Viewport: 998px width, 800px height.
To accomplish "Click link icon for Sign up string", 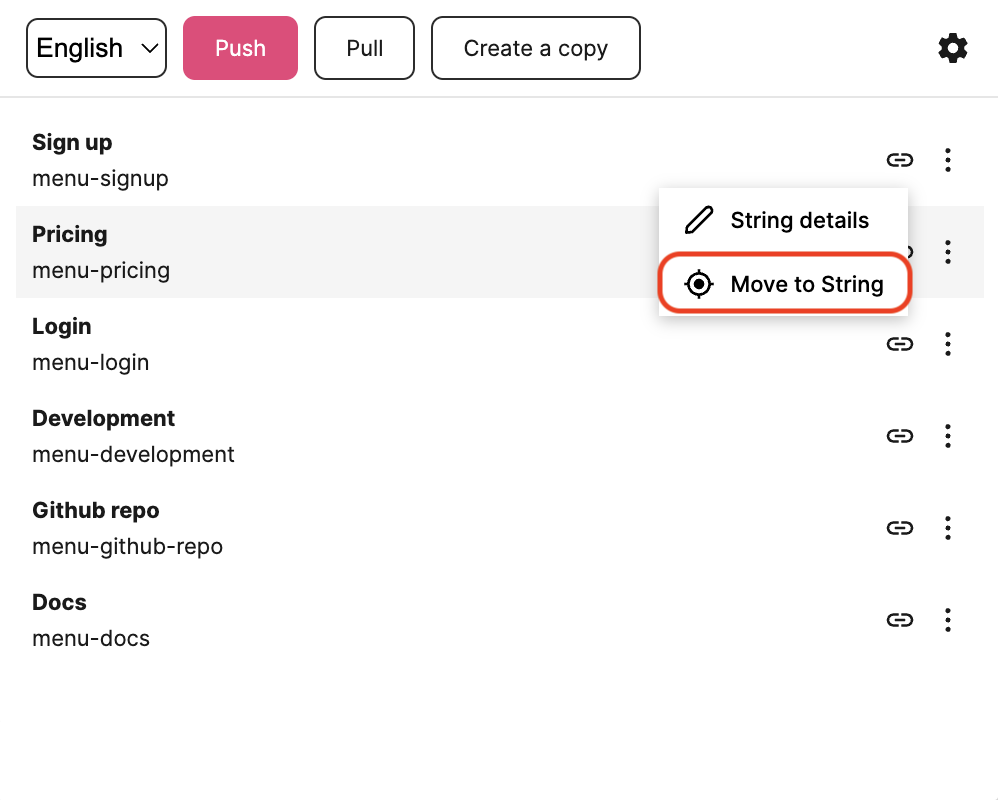I will click(900, 160).
